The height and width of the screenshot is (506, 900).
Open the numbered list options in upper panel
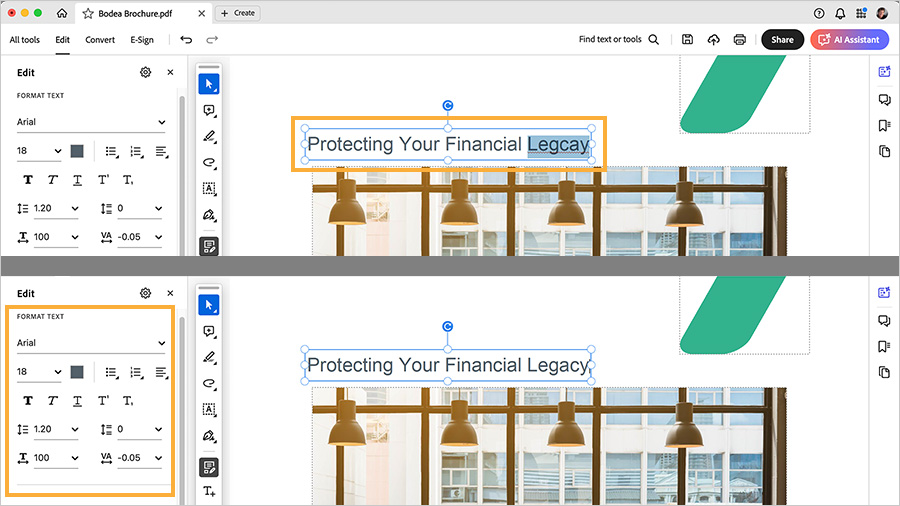[x=137, y=151]
